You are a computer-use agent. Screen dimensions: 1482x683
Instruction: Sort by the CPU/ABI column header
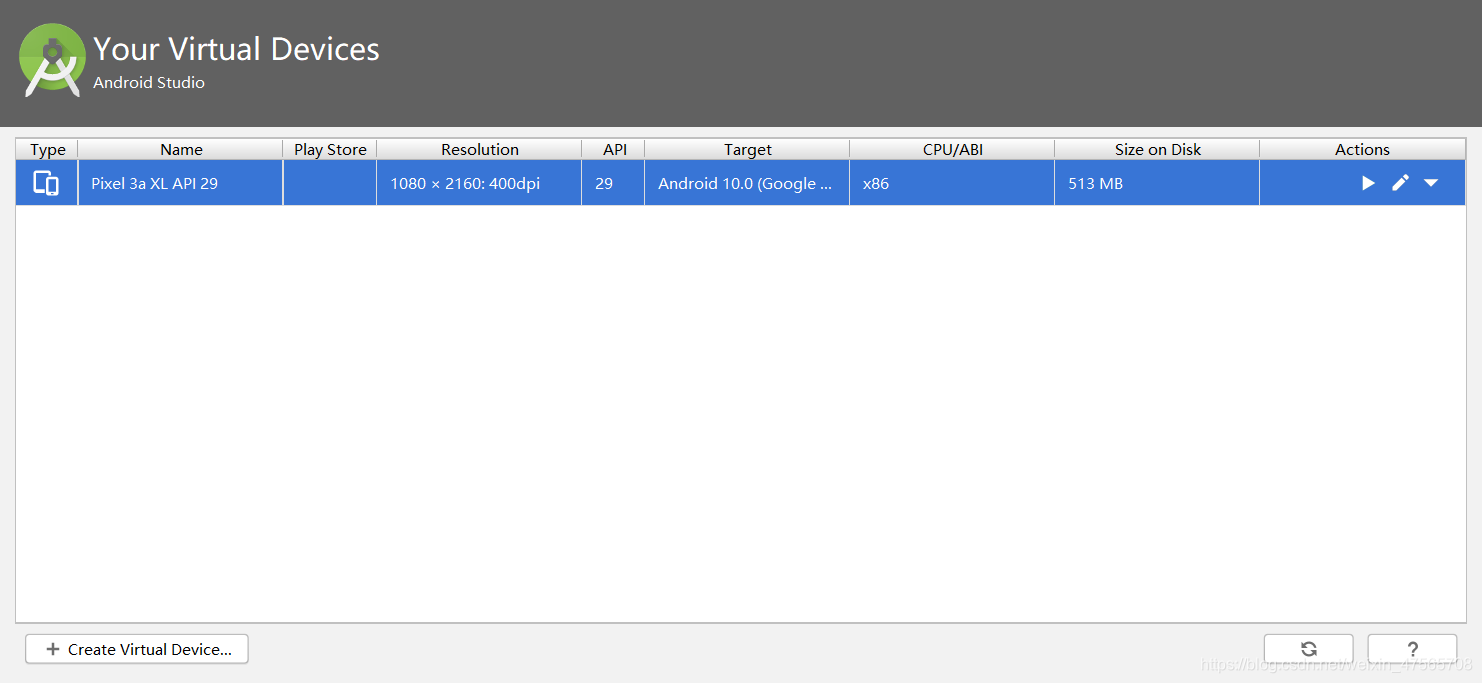[952, 149]
